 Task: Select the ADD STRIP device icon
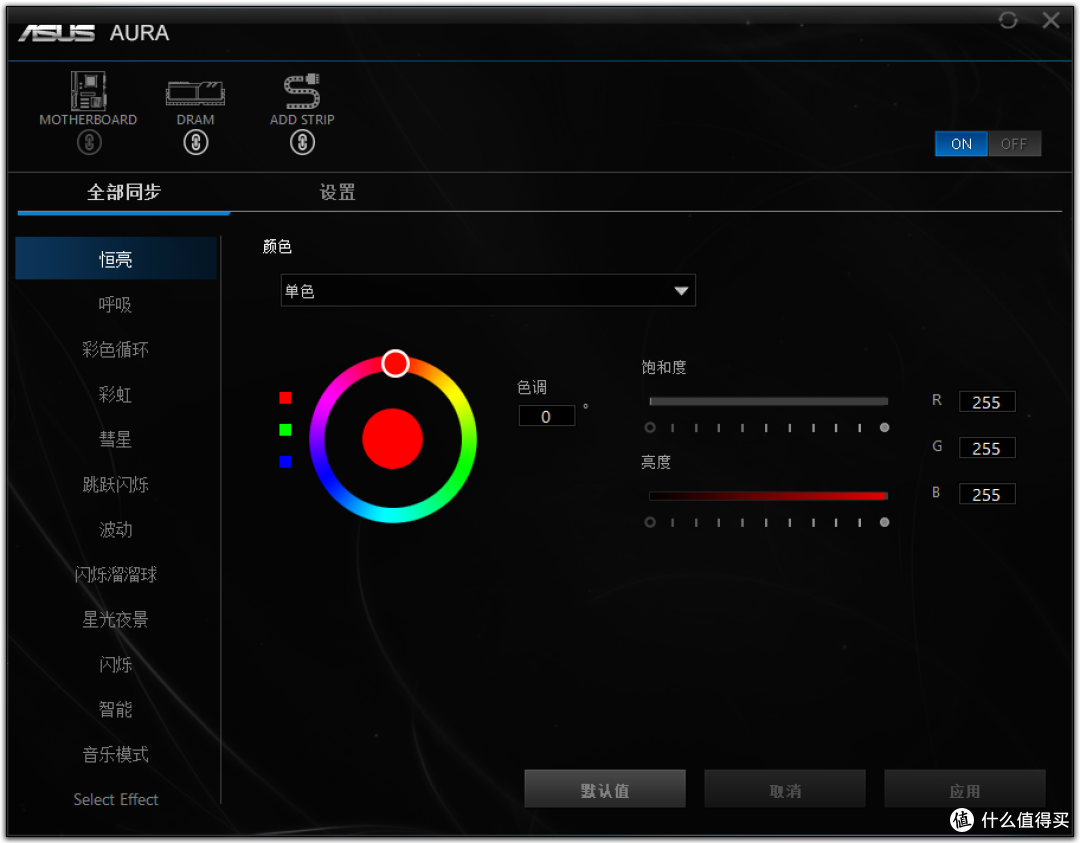pyautogui.click(x=302, y=91)
